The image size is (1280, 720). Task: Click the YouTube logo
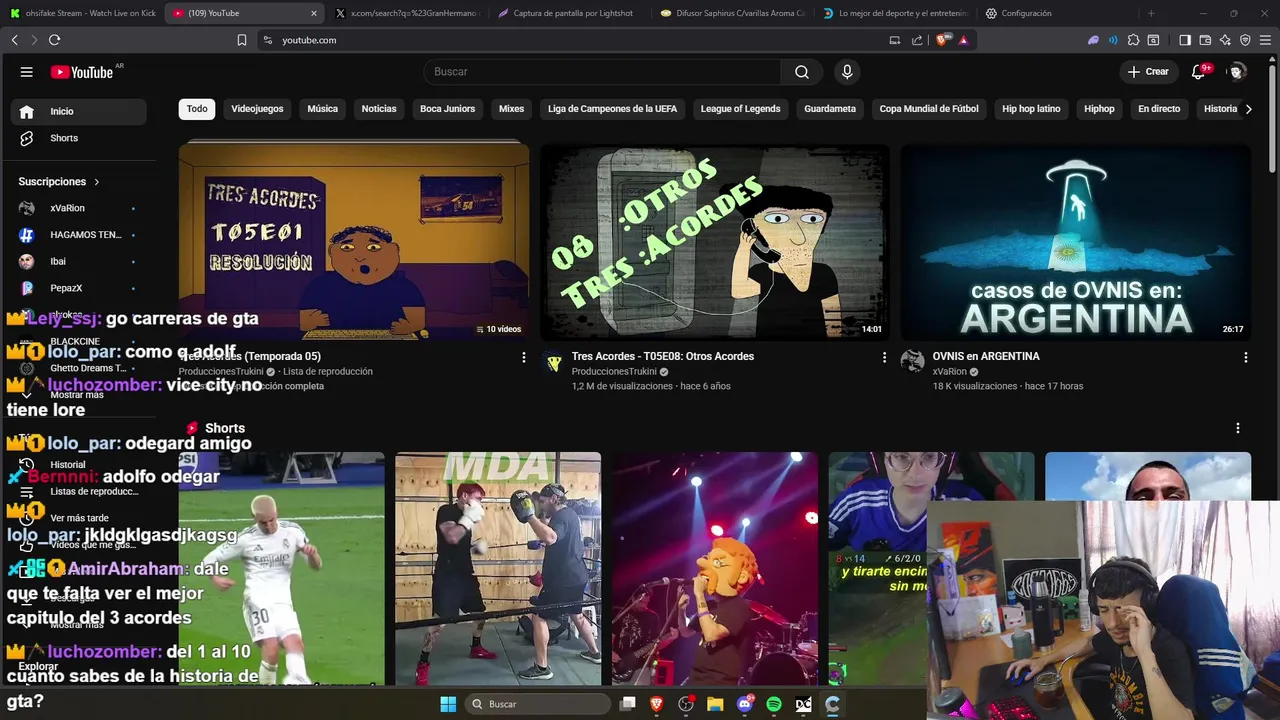click(x=82, y=72)
